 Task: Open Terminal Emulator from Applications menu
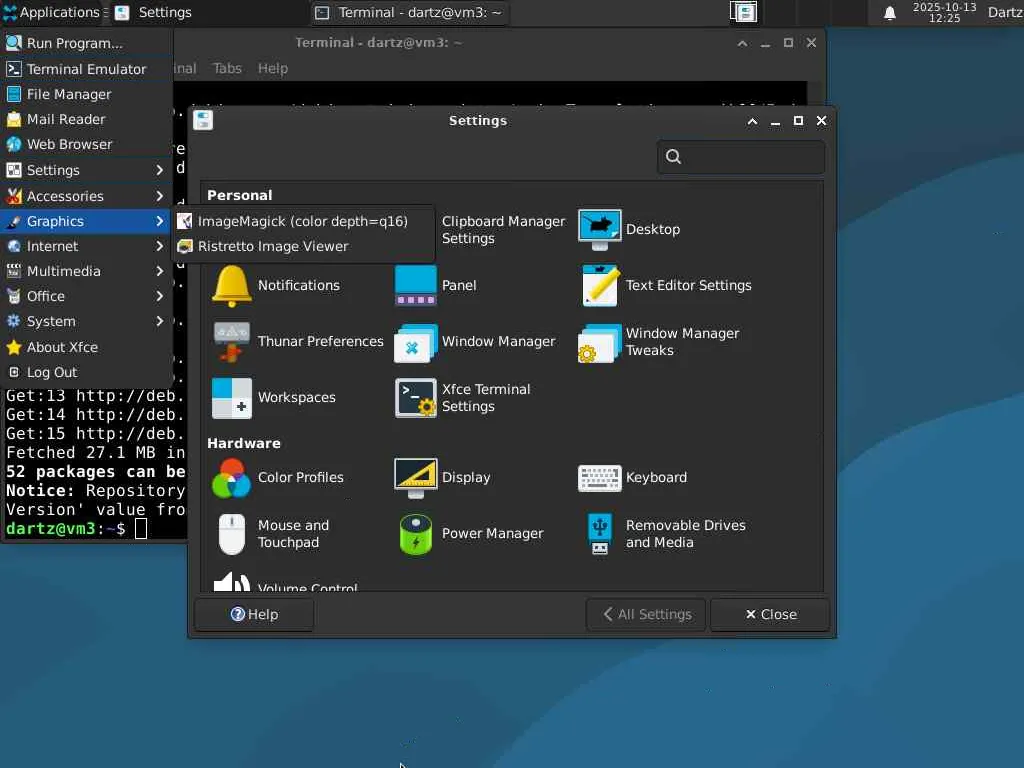86,69
